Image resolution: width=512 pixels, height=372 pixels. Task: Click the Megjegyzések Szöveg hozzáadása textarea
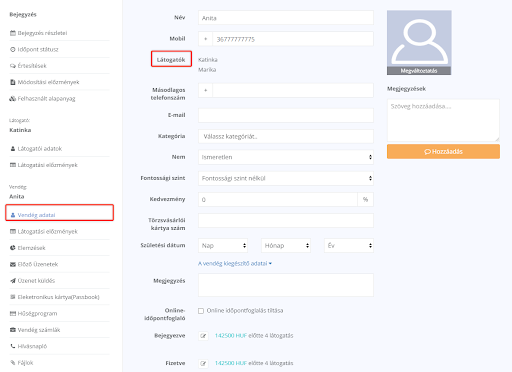[x=443, y=120]
